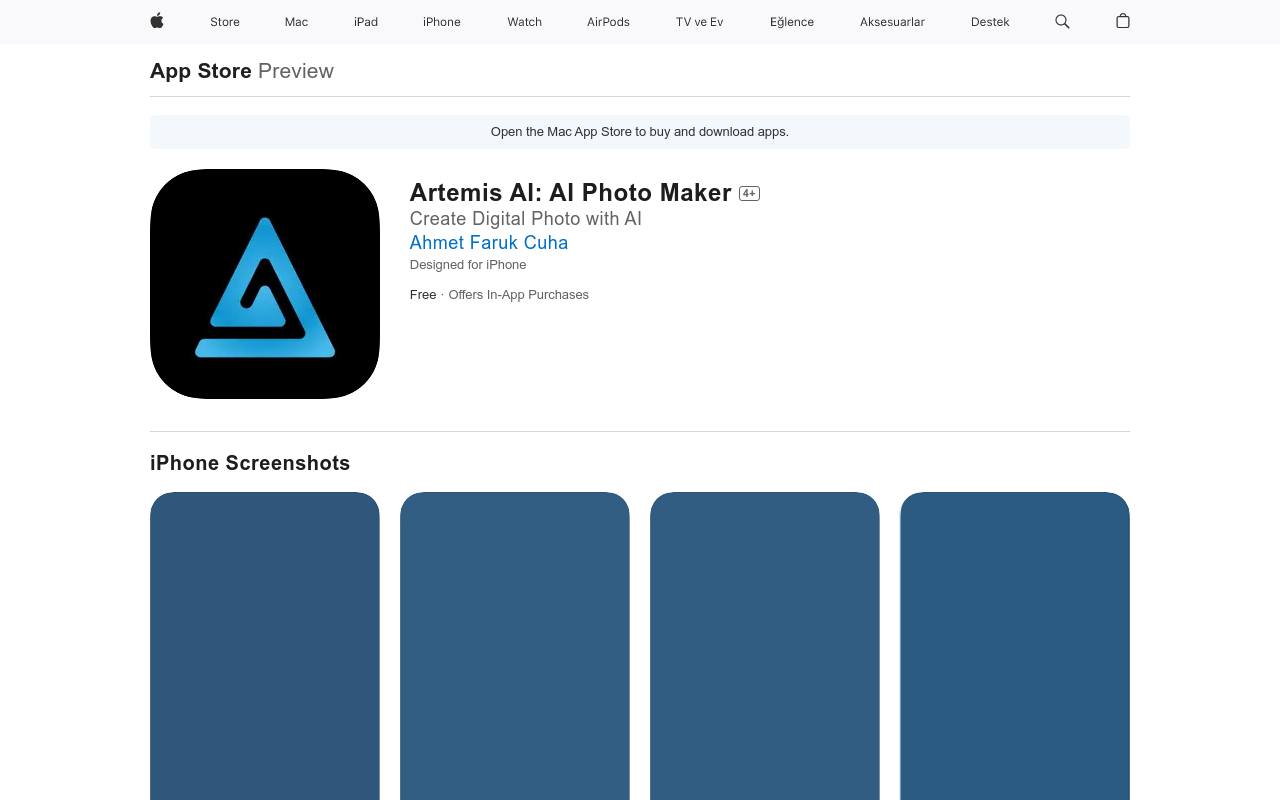Click the Create Digital Photo with AI subtitle

(x=526, y=219)
